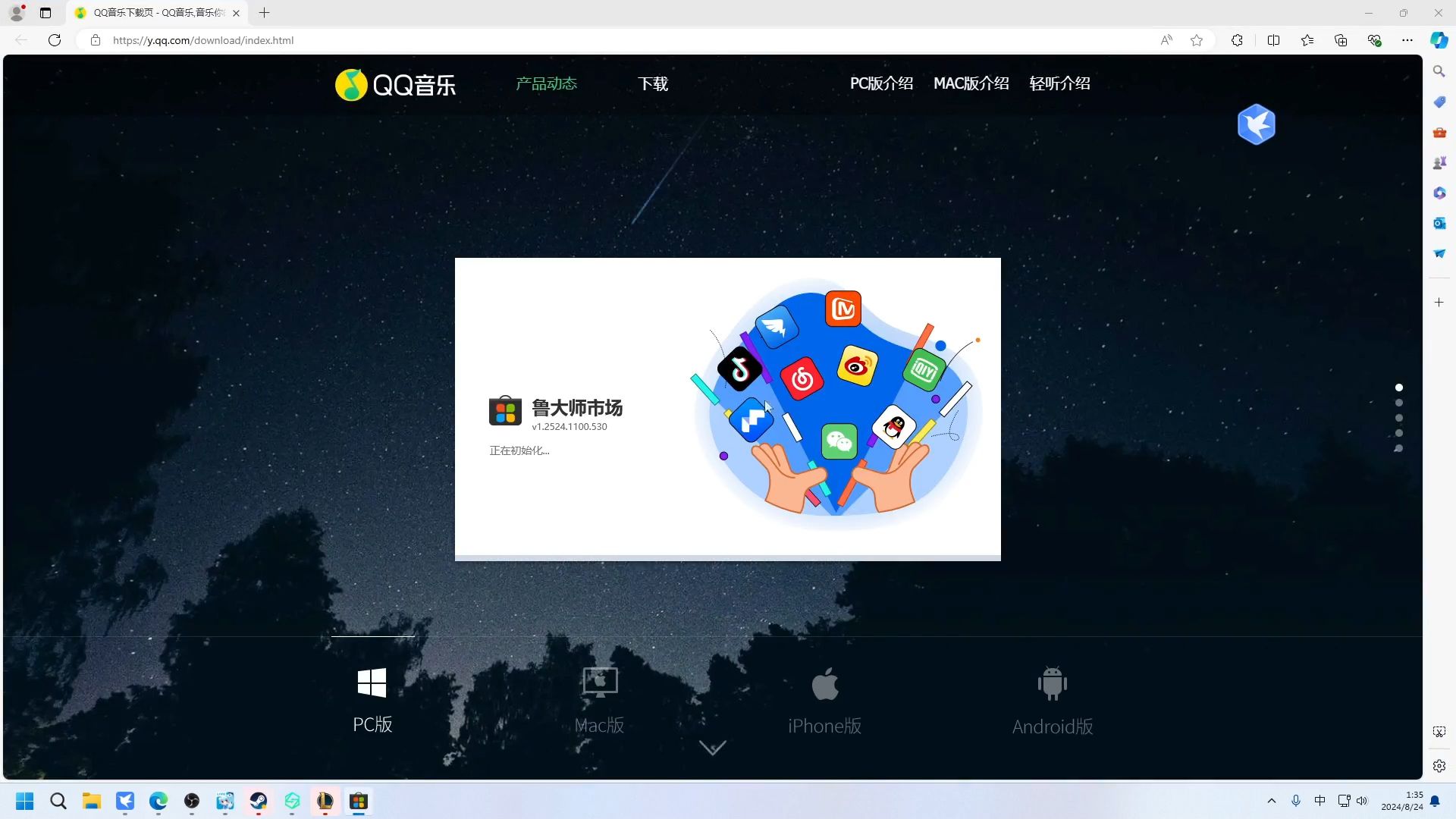Image resolution: width=1456 pixels, height=819 pixels.
Task: Click the sidebar screenshot icon above the gear
Action: pyautogui.click(x=1439, y=732)
